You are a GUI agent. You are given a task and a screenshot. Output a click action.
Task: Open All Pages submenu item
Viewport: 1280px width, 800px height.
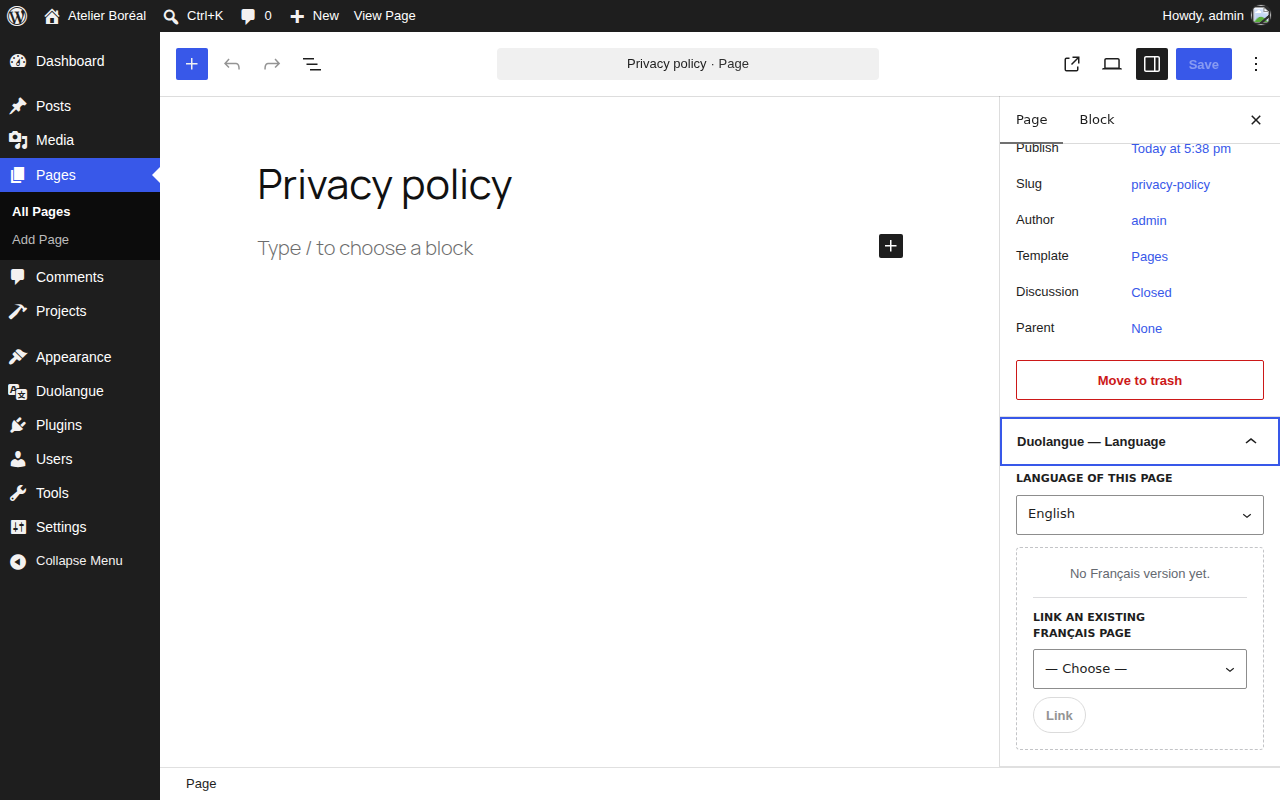tap(41, 212)
